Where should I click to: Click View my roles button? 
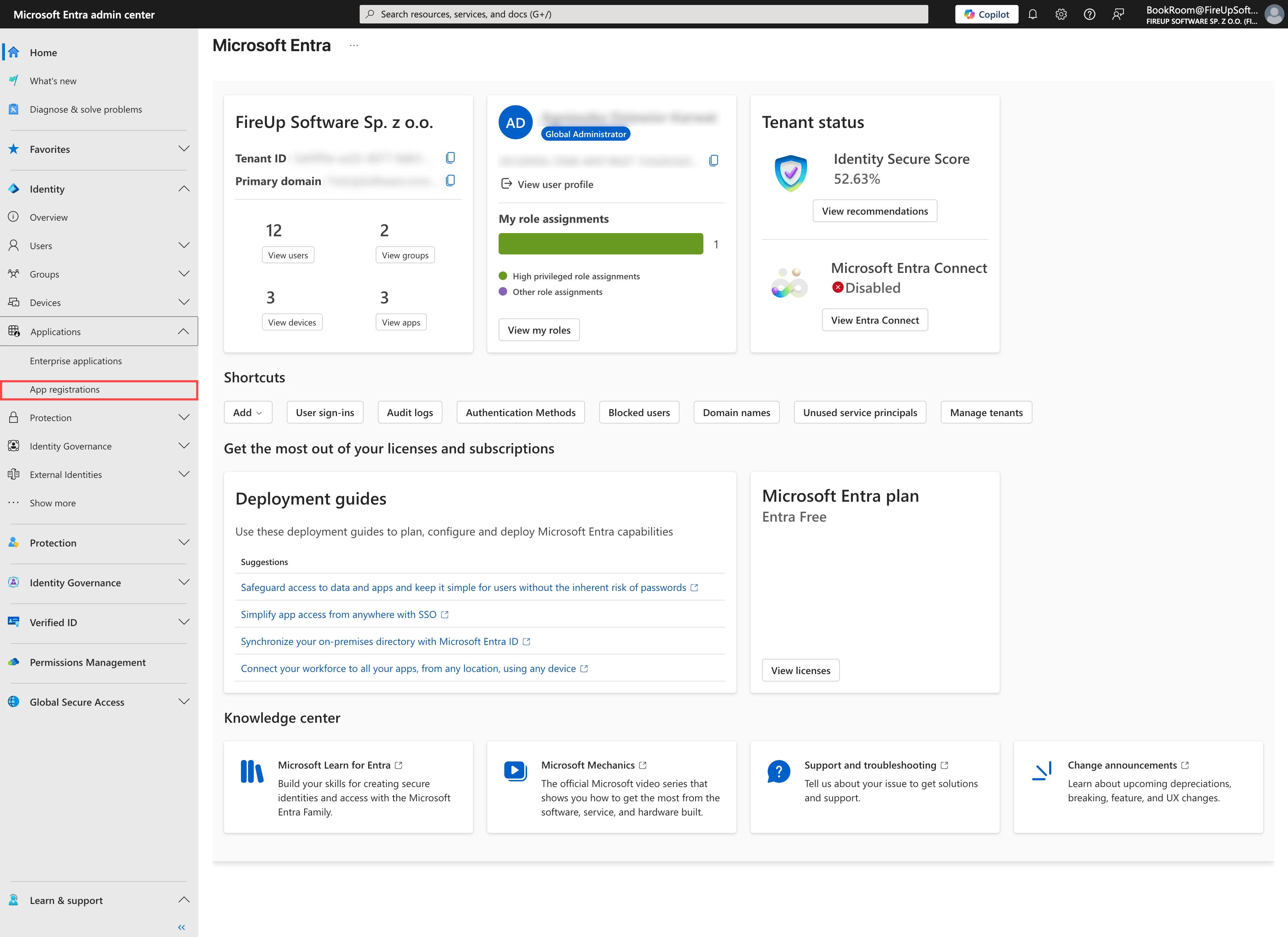coord(539,330)
